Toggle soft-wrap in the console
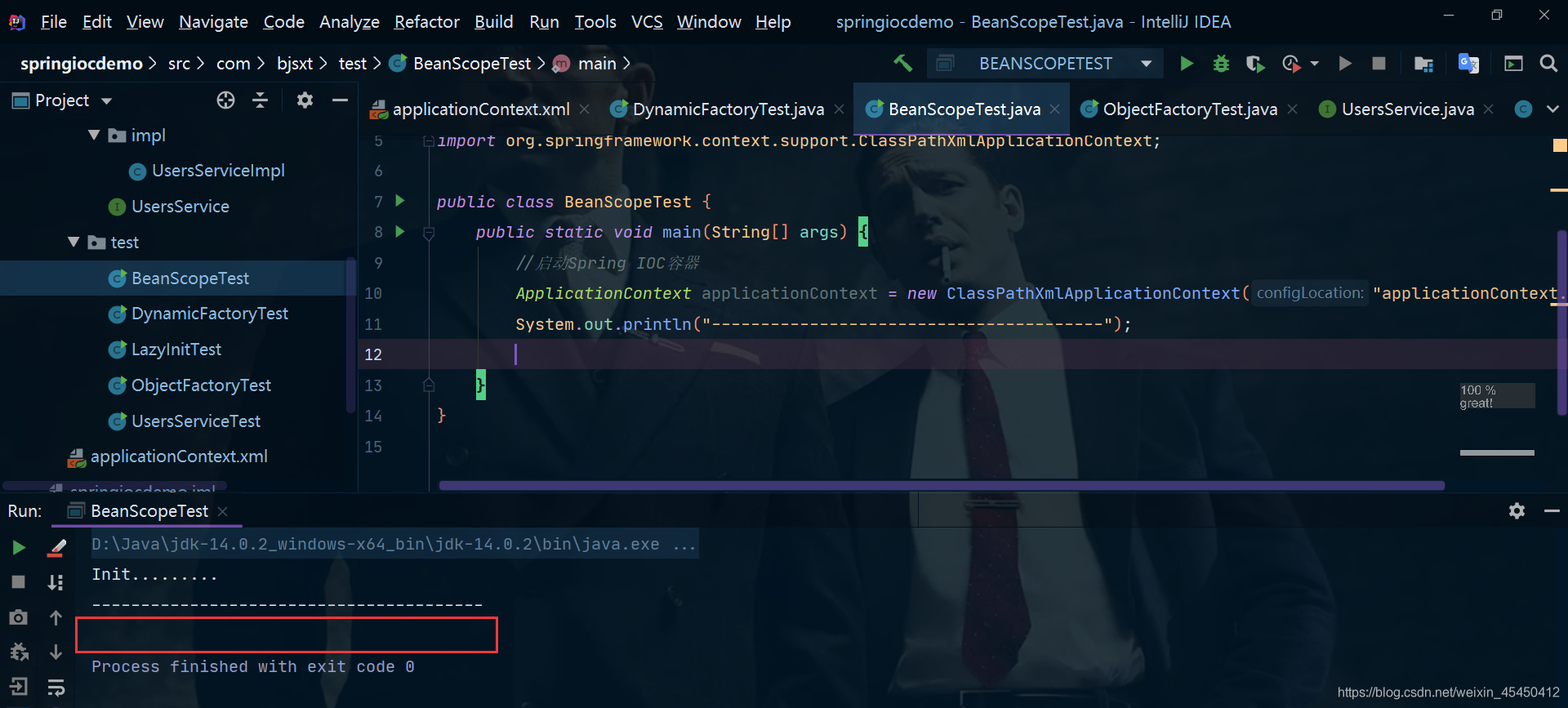Image resolution: width=1568 pixels, height=708 pixels. 56,687
